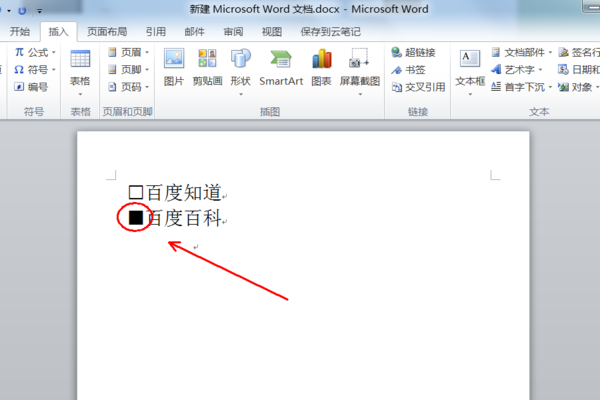The height and width of the screenshot is (400, 600).
Task: Insert a Chart into the document
Action: click(321, 67)
